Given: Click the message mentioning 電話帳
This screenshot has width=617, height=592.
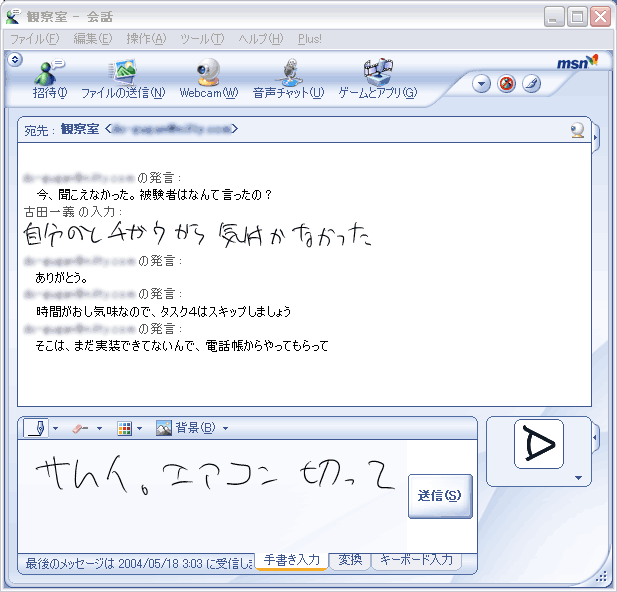Looking at the screenshot, I should point(182,346).
